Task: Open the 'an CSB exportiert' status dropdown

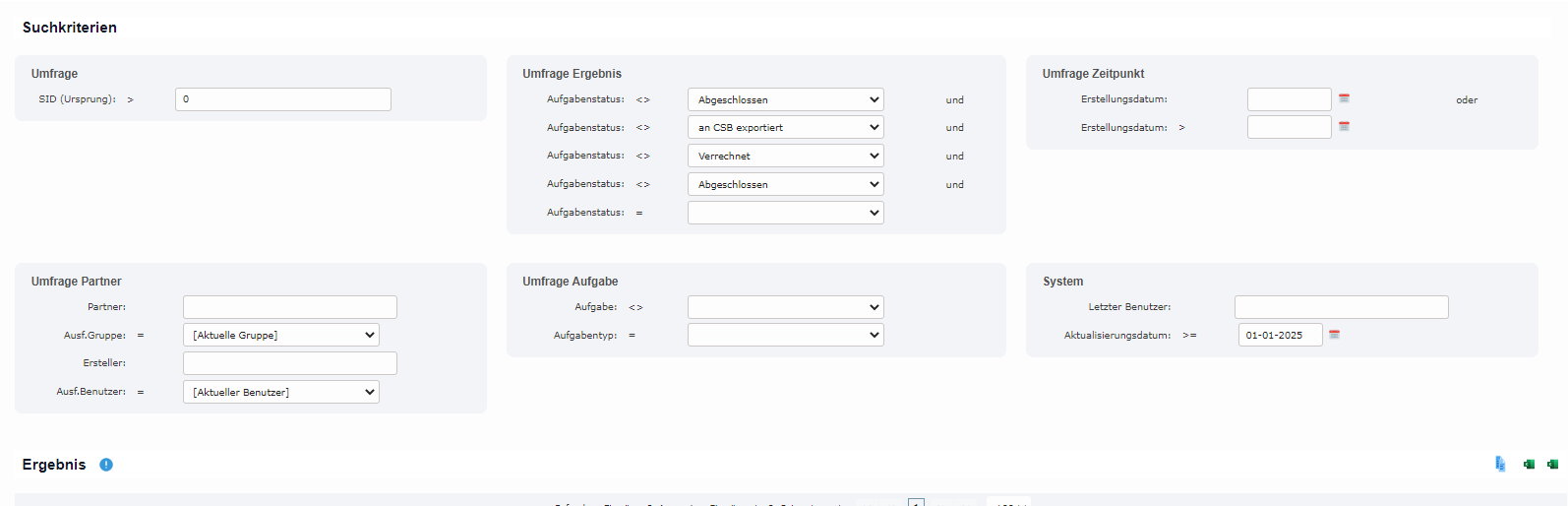Action: [x=785, y=127]
